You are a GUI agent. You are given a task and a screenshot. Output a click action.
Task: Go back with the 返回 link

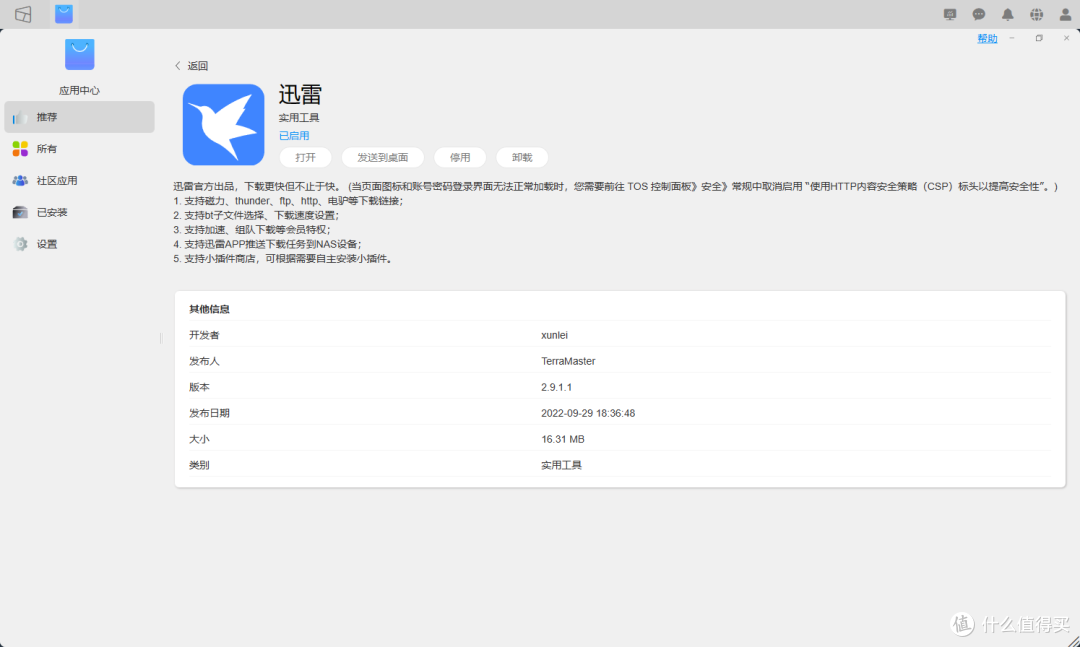point(198,66)
